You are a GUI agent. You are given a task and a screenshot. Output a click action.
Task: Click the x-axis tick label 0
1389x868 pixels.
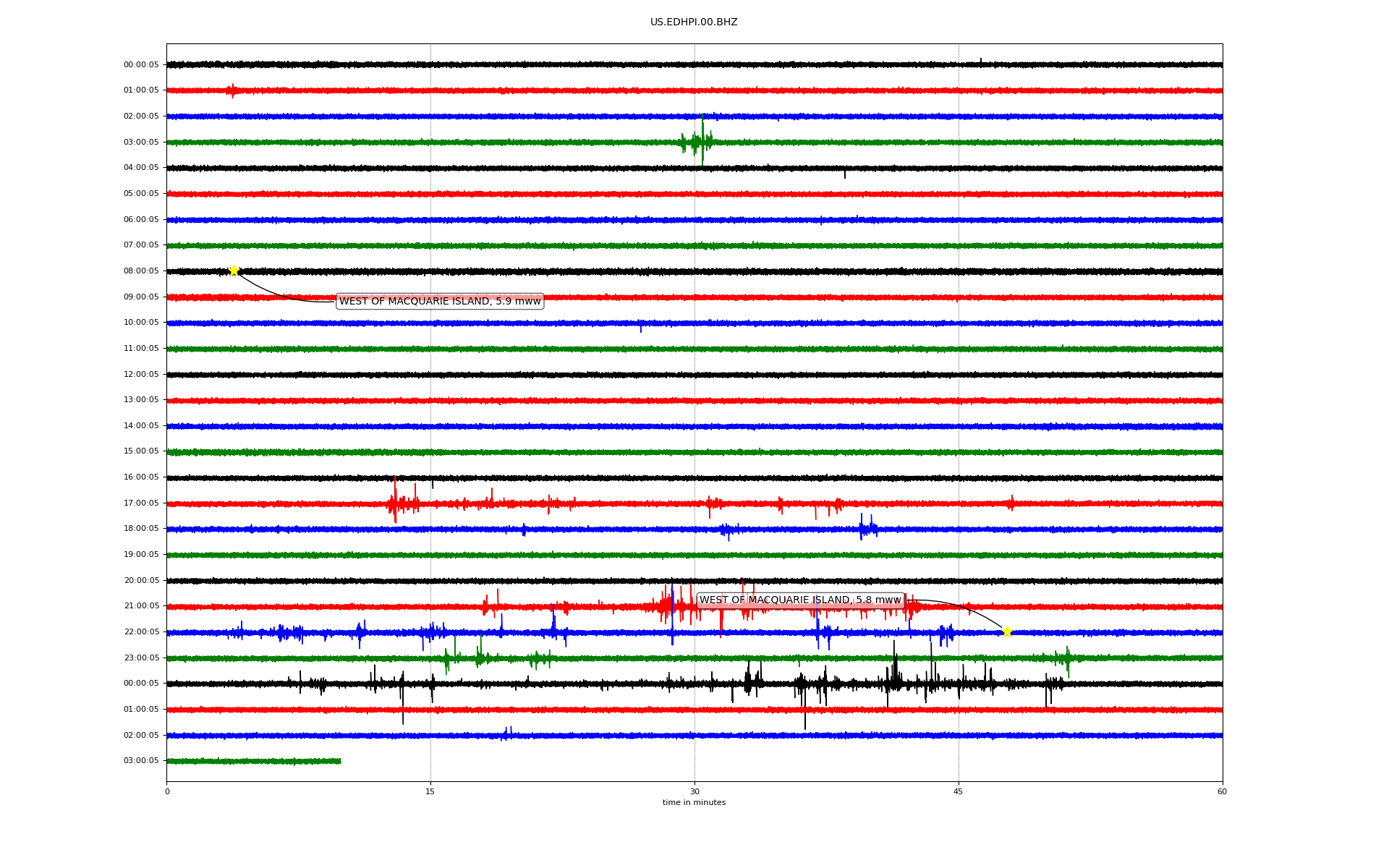pyautogui.click(x=167, y=791)
